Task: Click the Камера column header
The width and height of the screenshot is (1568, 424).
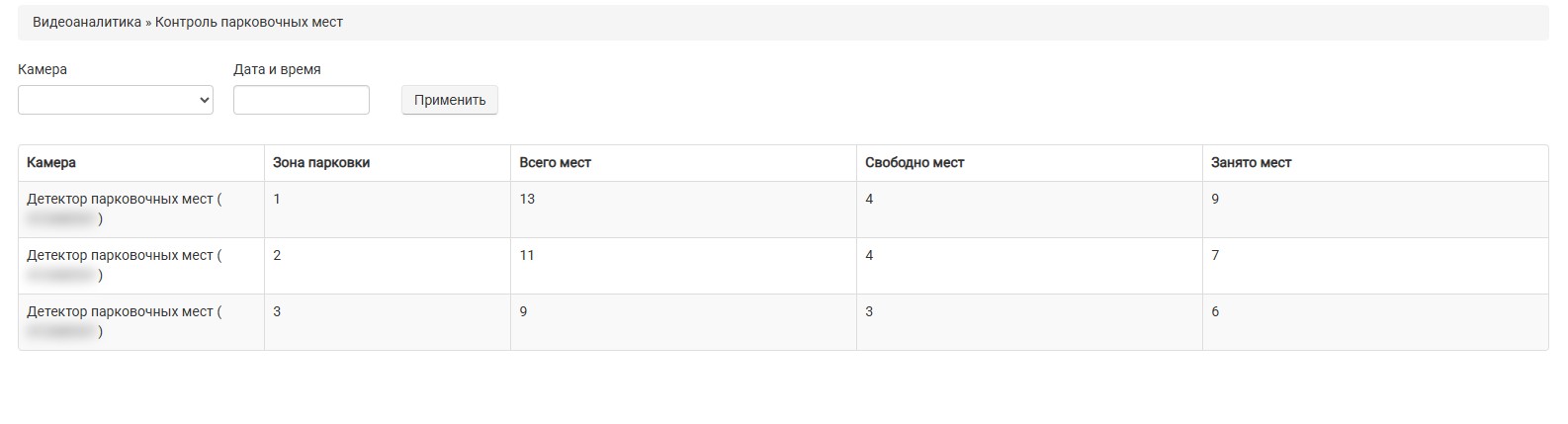Action: click(51, 163)
